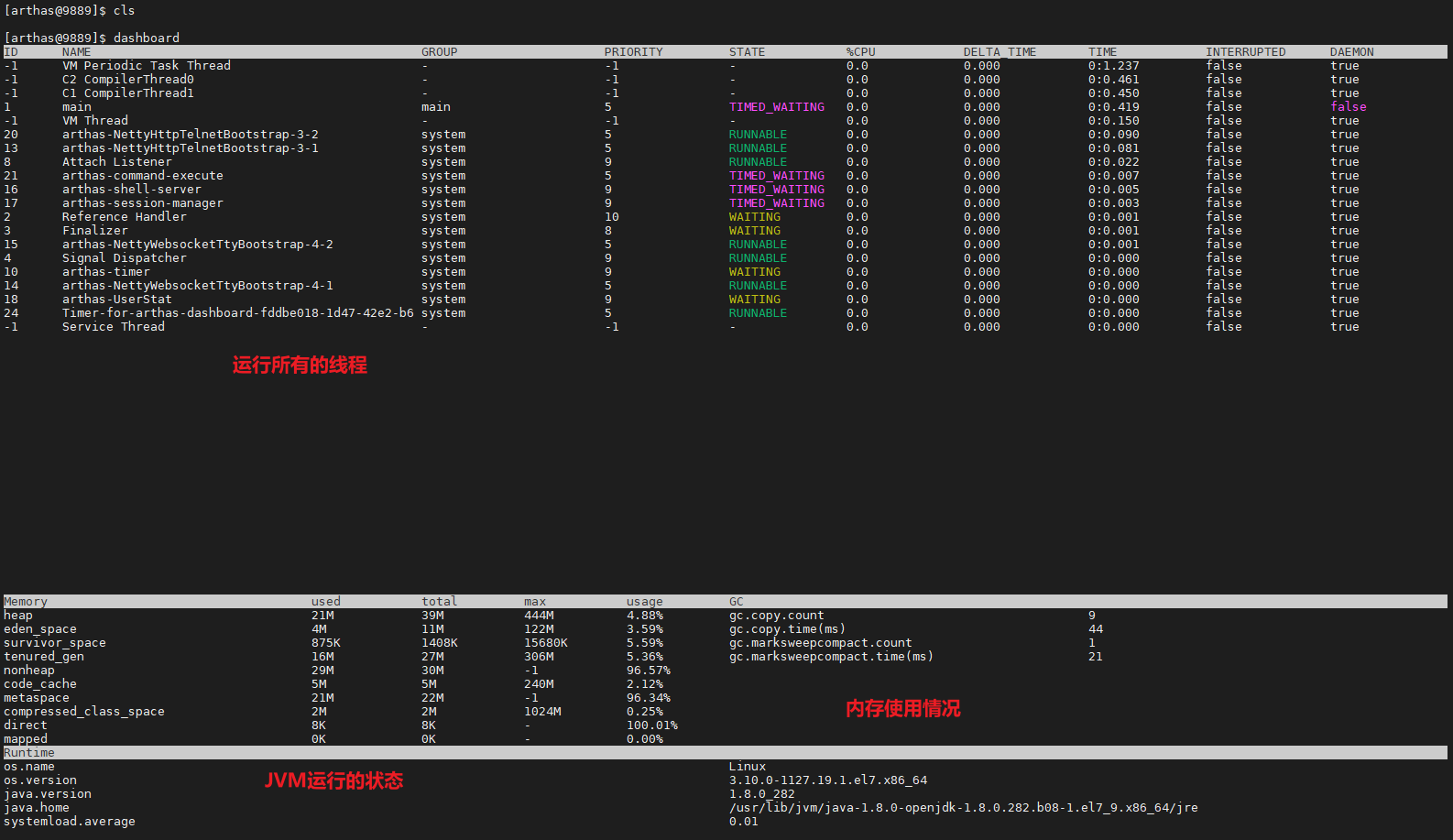Click the PRIORITY column header
The height and width of the screenshot is (840, 1453).
[633, 52]
